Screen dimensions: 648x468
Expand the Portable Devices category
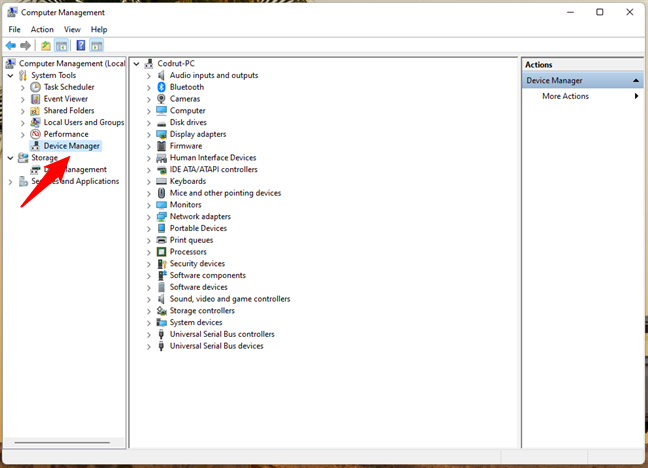(149, 229)
